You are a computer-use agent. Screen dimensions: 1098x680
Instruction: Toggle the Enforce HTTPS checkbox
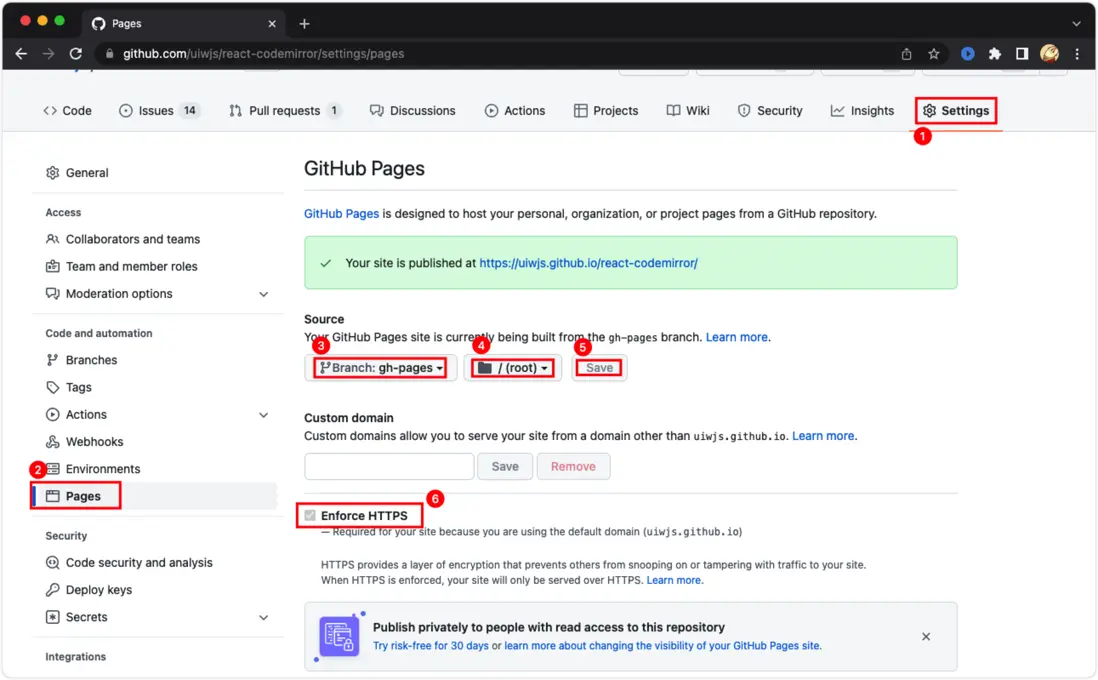click(311, 516)
